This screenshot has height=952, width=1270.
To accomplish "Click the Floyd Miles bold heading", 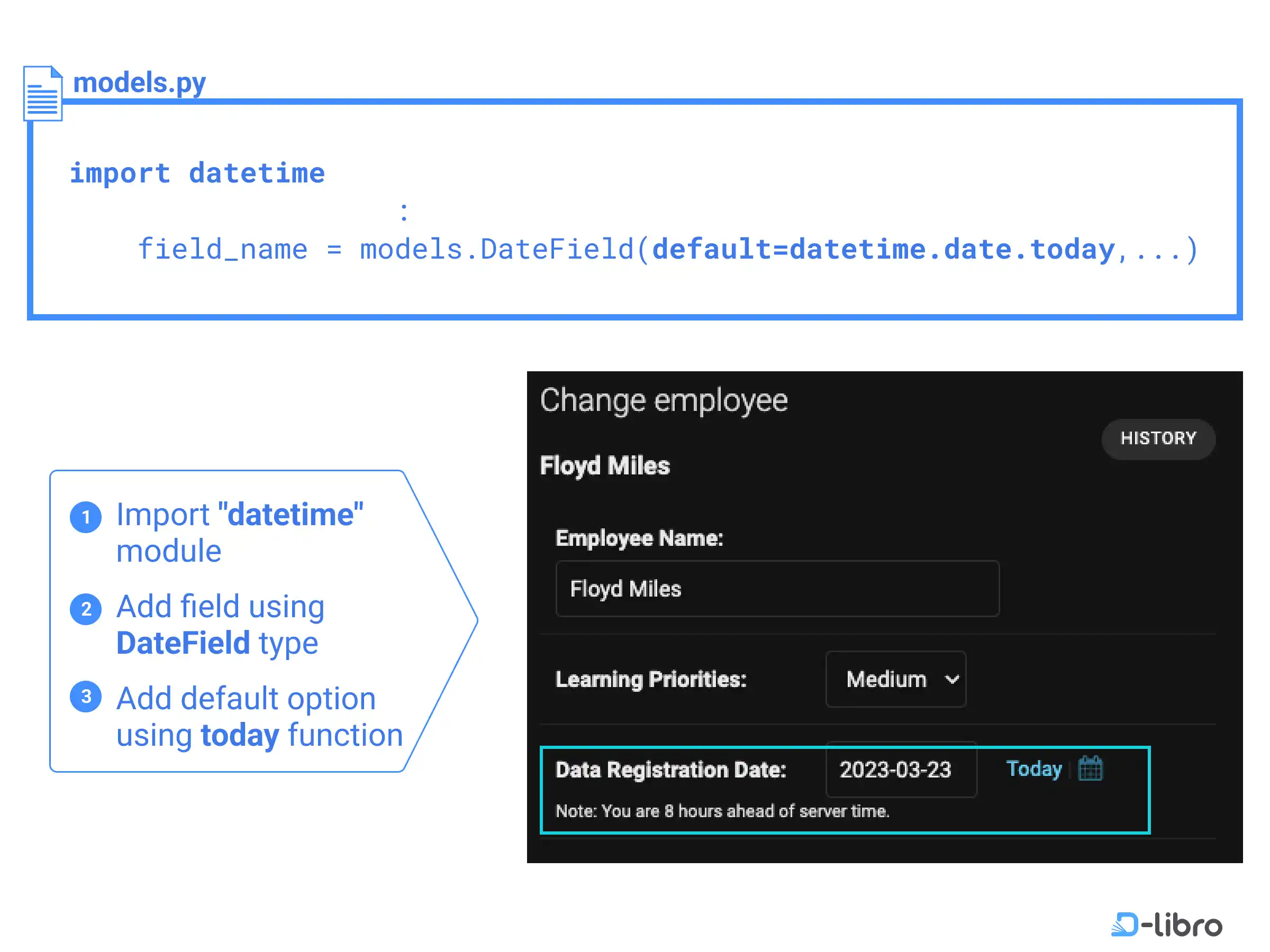I will click(604, 465).
